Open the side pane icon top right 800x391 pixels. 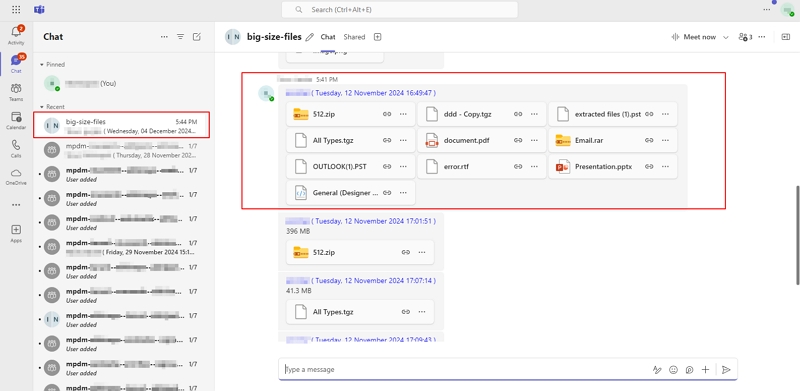[x=786, y=37]
